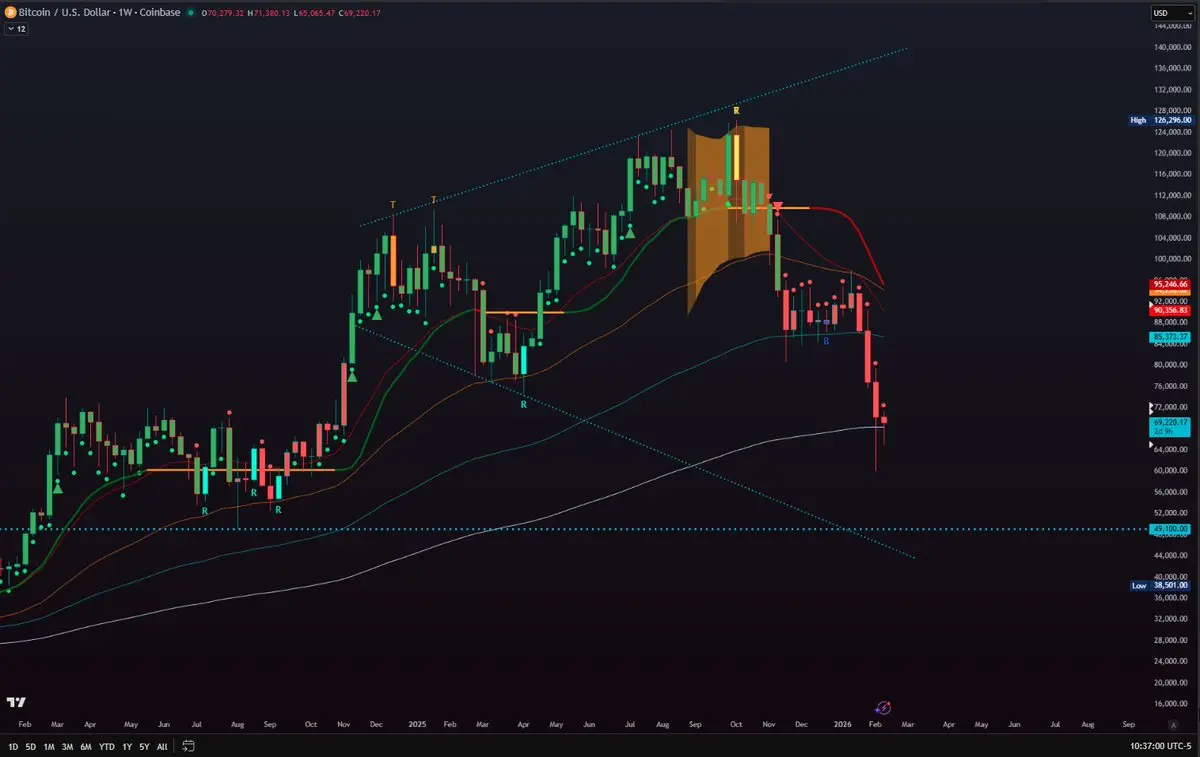Select the 5Y time range
Image resolution: width=1200 pixels, height=757 pixels.
[x=145, y=746]
